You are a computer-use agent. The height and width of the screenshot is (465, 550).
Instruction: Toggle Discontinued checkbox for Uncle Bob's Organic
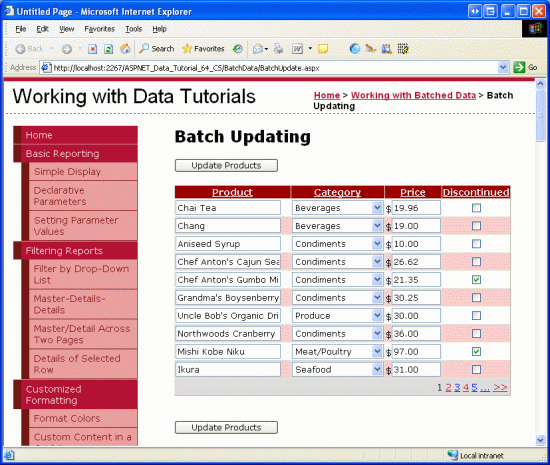(x=476, y=316)
